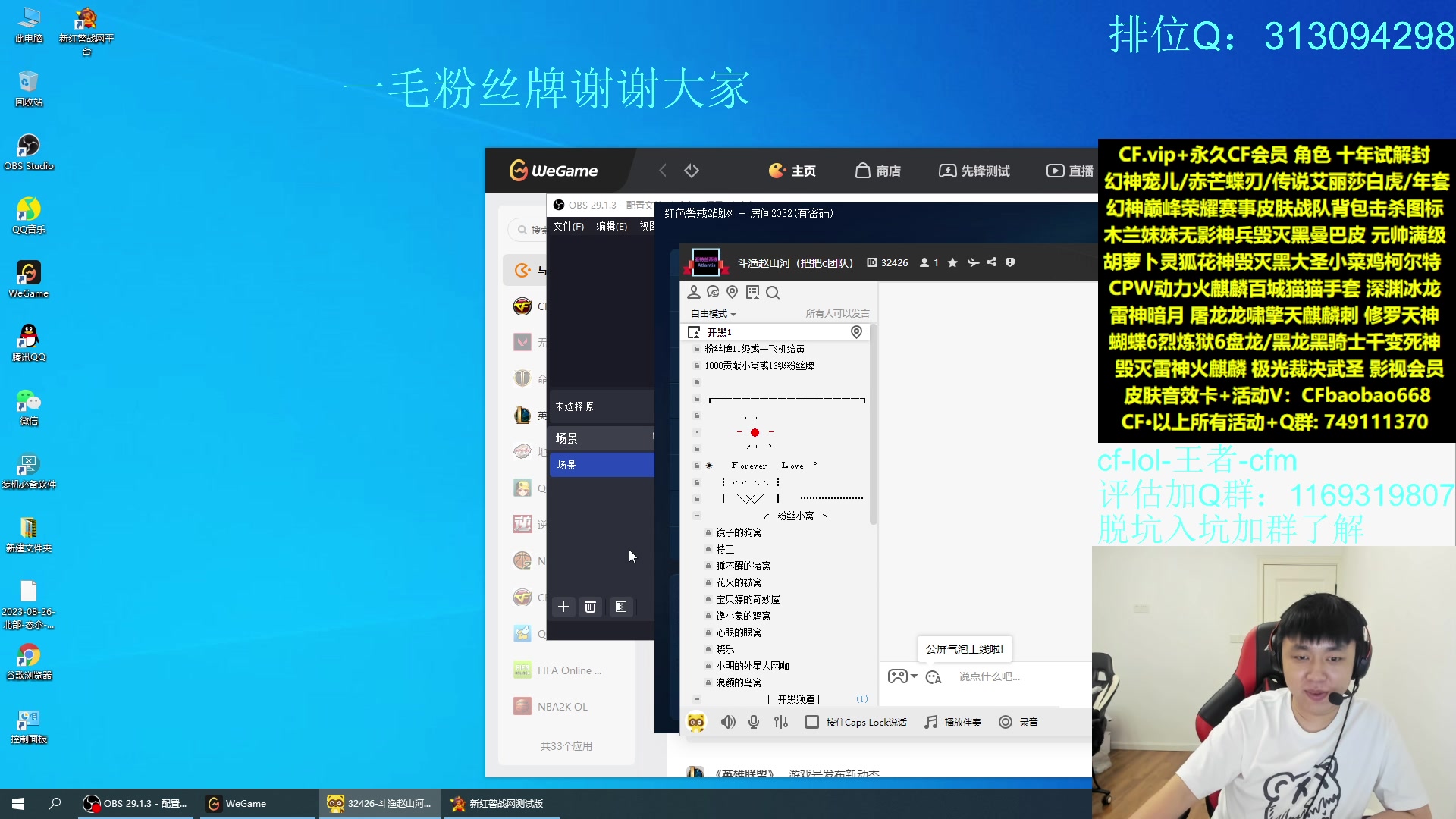Open OBS 文件(F) menu
Viewport: 1456px width, 819px height.
568,226
